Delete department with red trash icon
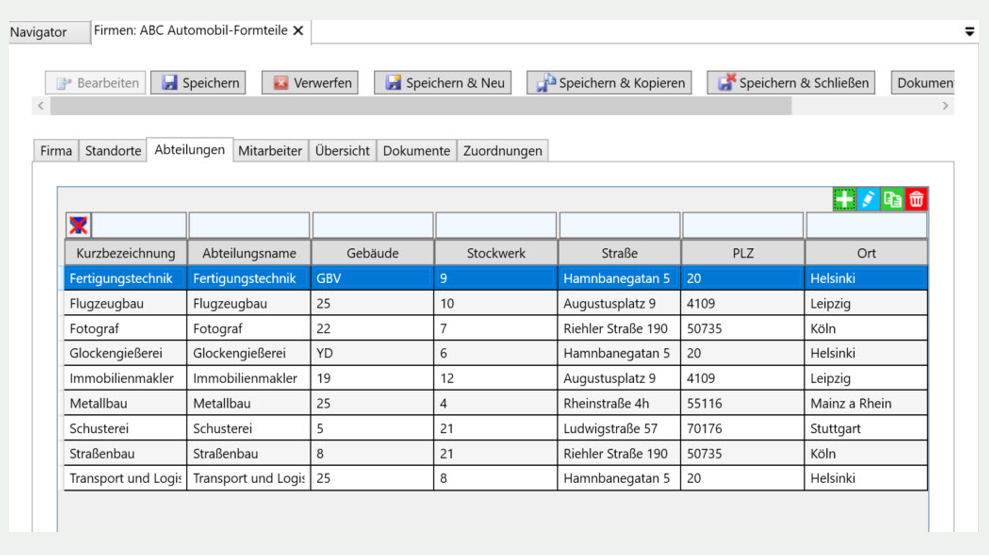 (916, 199)
